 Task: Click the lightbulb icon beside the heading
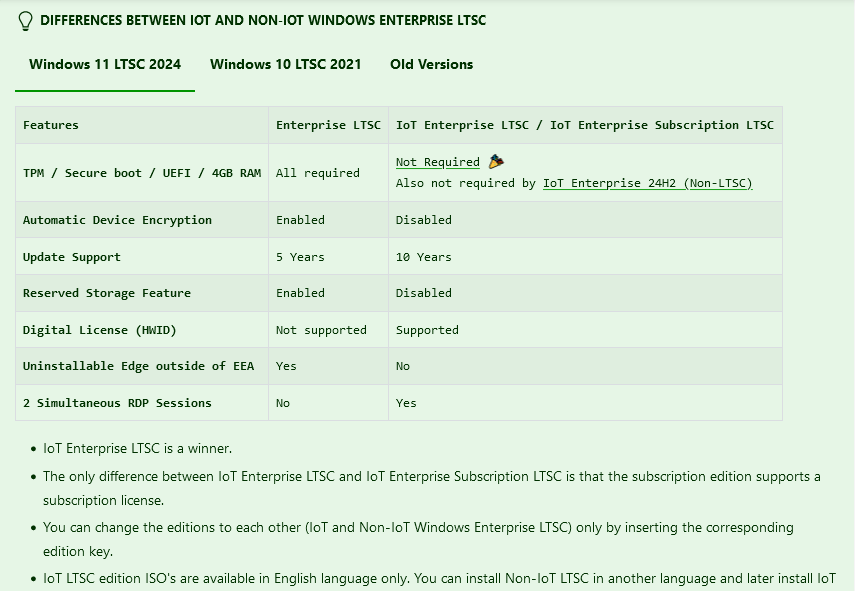click(25, 21)
